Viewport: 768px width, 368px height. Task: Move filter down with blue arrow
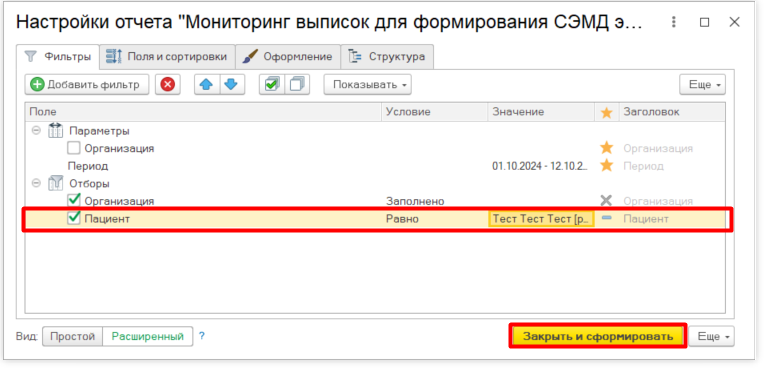[x=231, y=85]
